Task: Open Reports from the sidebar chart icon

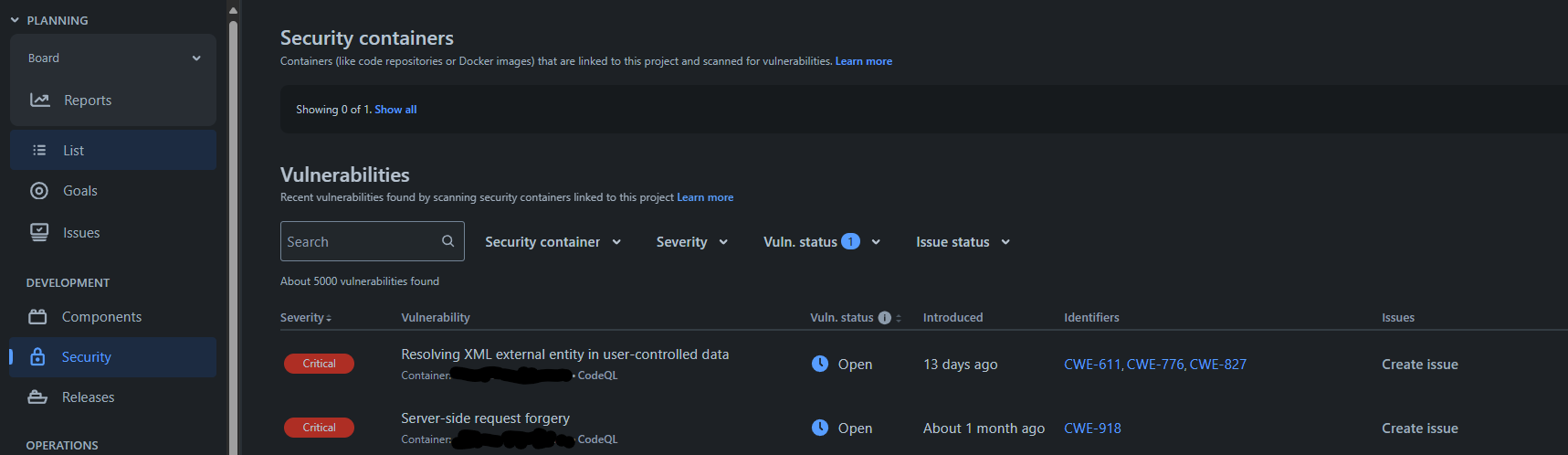Action: coord(39,101)
